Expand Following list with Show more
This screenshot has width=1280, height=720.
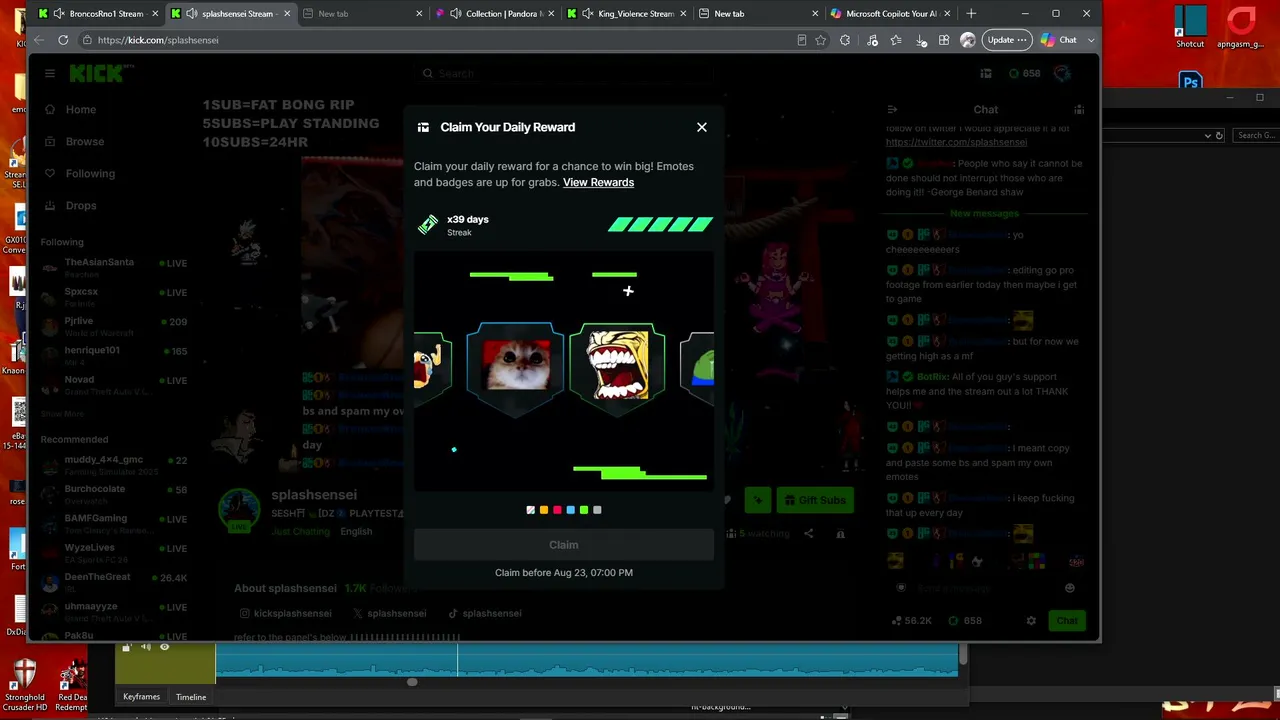[62, 413]
